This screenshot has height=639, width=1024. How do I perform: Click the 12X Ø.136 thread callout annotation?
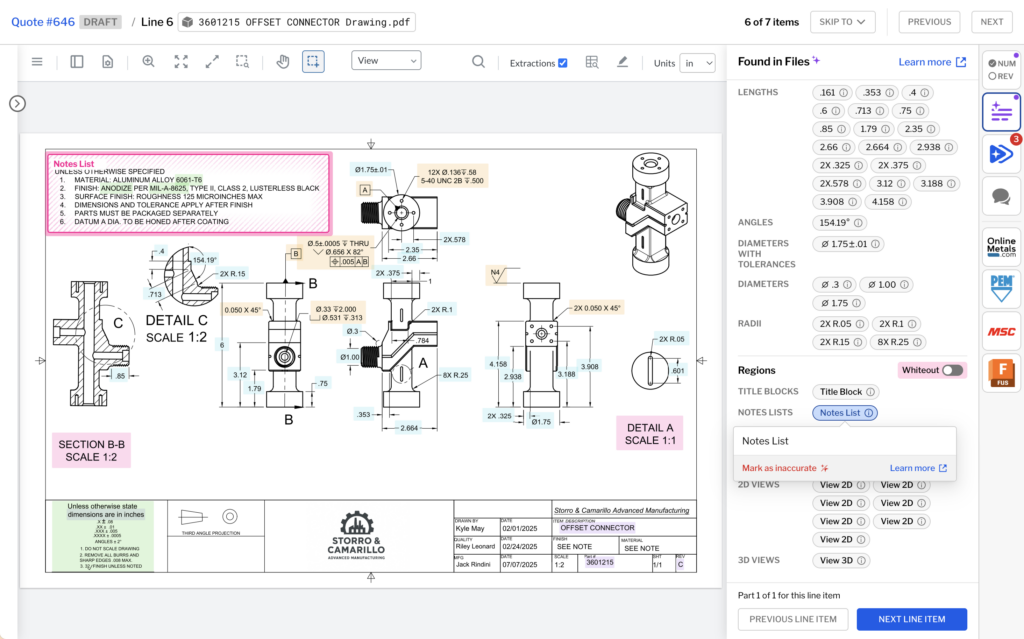point(452,176)
